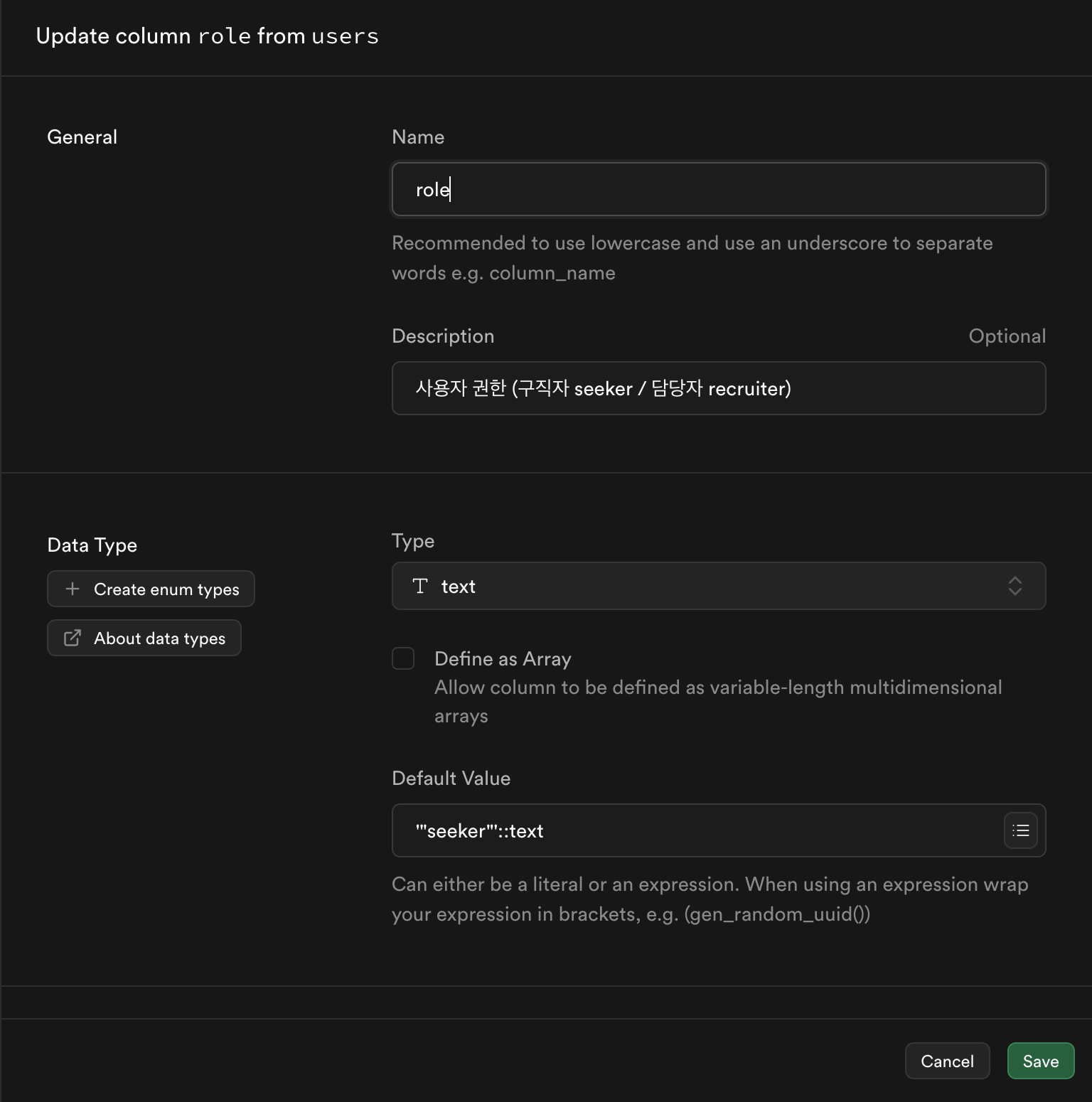Open the Type dropdown showing text

click(x=719, y=586)
